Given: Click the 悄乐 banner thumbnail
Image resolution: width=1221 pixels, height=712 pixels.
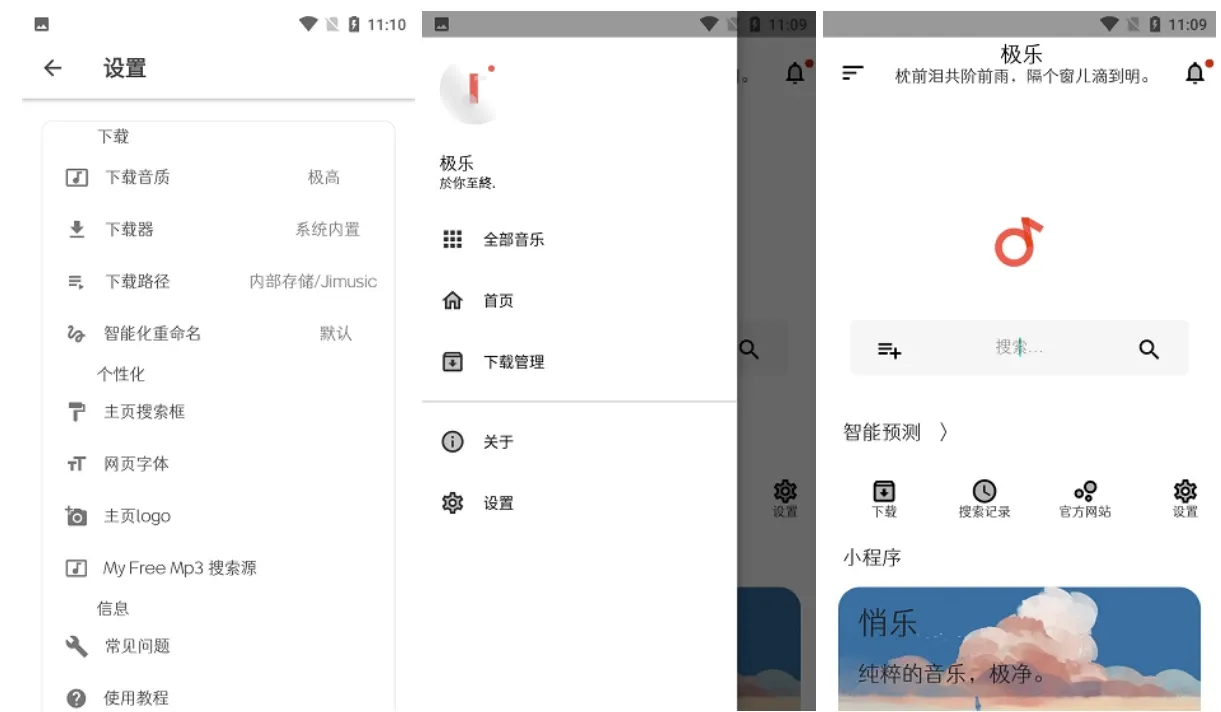Looking at the screenshot, I should (x=1019, y=650).
